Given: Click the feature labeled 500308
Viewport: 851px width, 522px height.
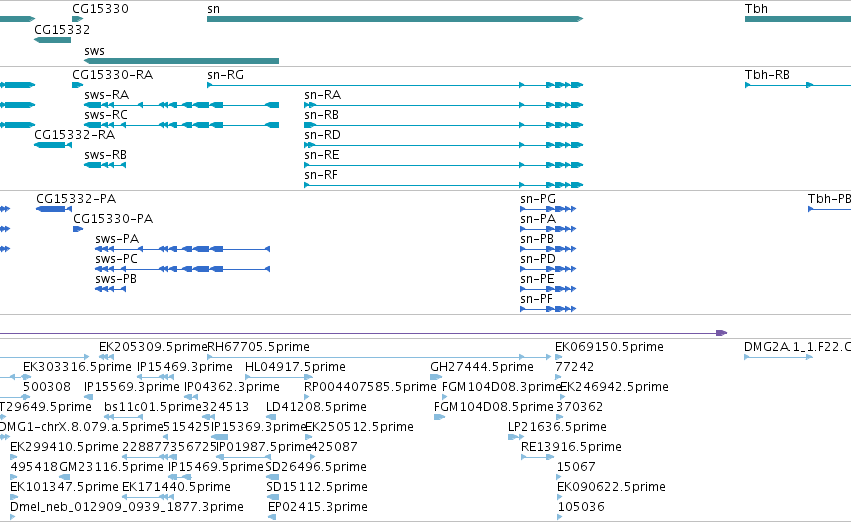Looking at the screenshot, I should click(x=27, y=397).
